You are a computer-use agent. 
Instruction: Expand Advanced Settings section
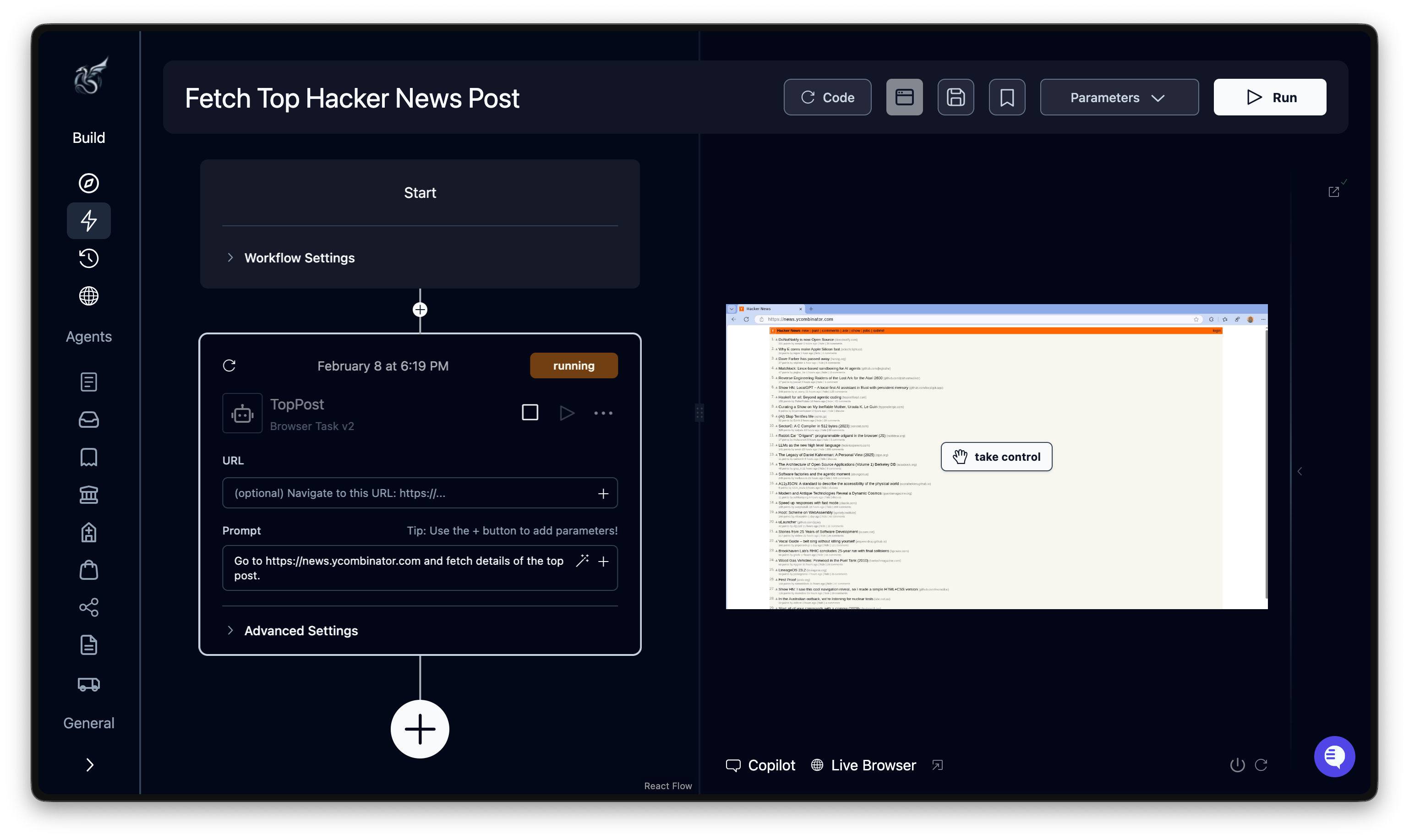pos(292,631)
